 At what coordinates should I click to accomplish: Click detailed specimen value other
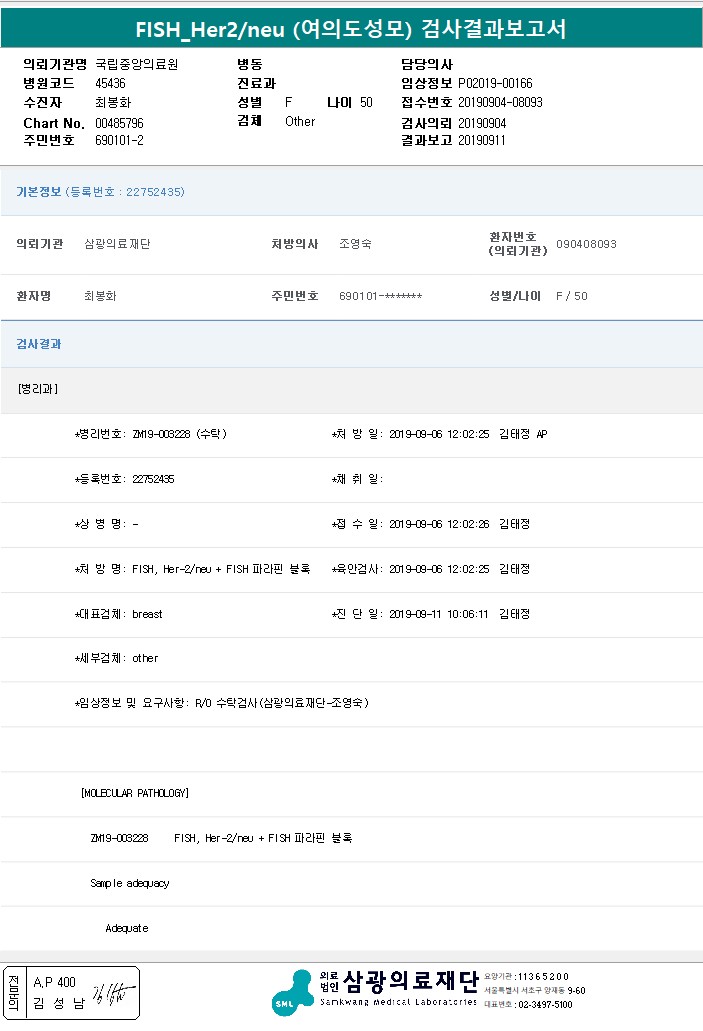pos(145,658)
